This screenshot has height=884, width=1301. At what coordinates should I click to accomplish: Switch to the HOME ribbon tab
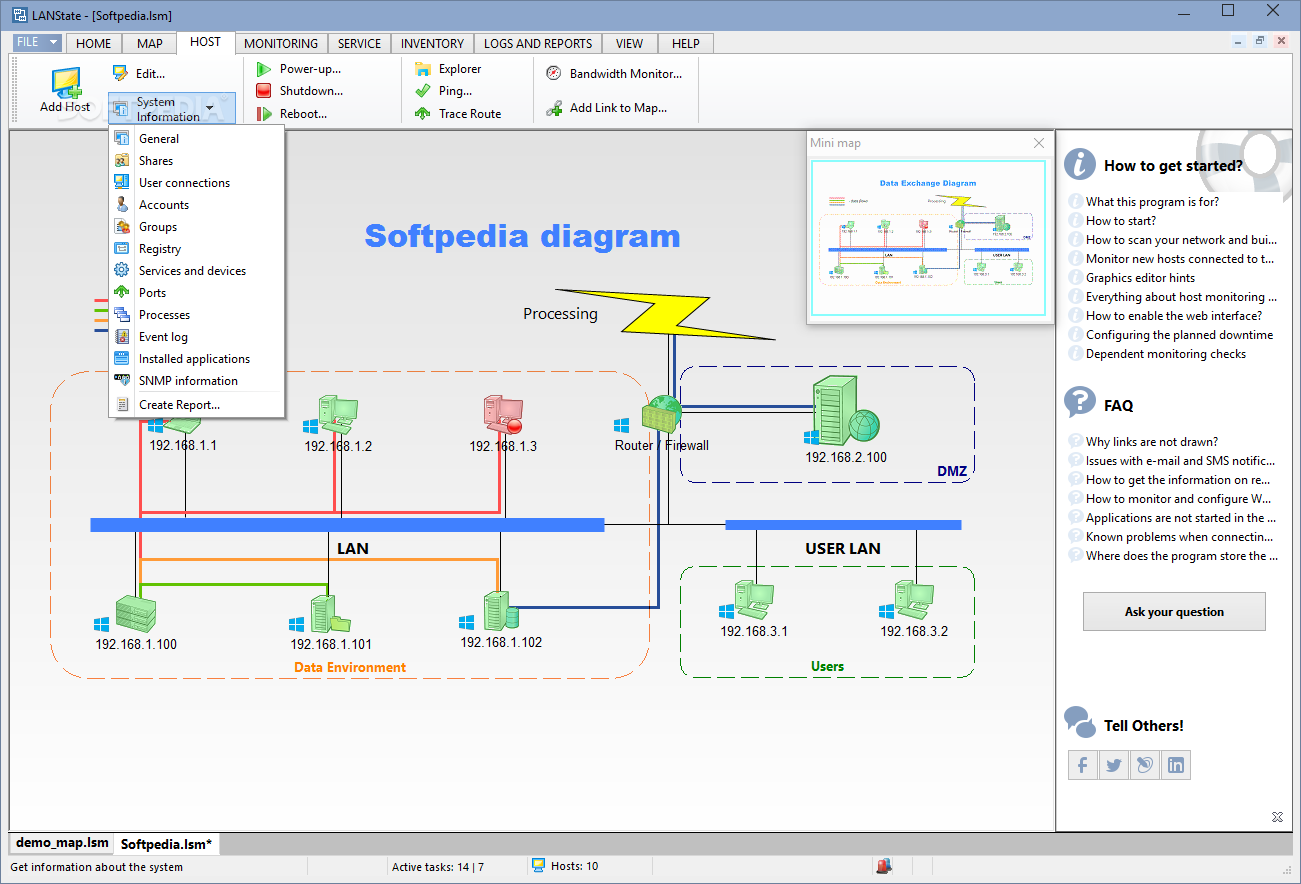[x=94, y=43]
